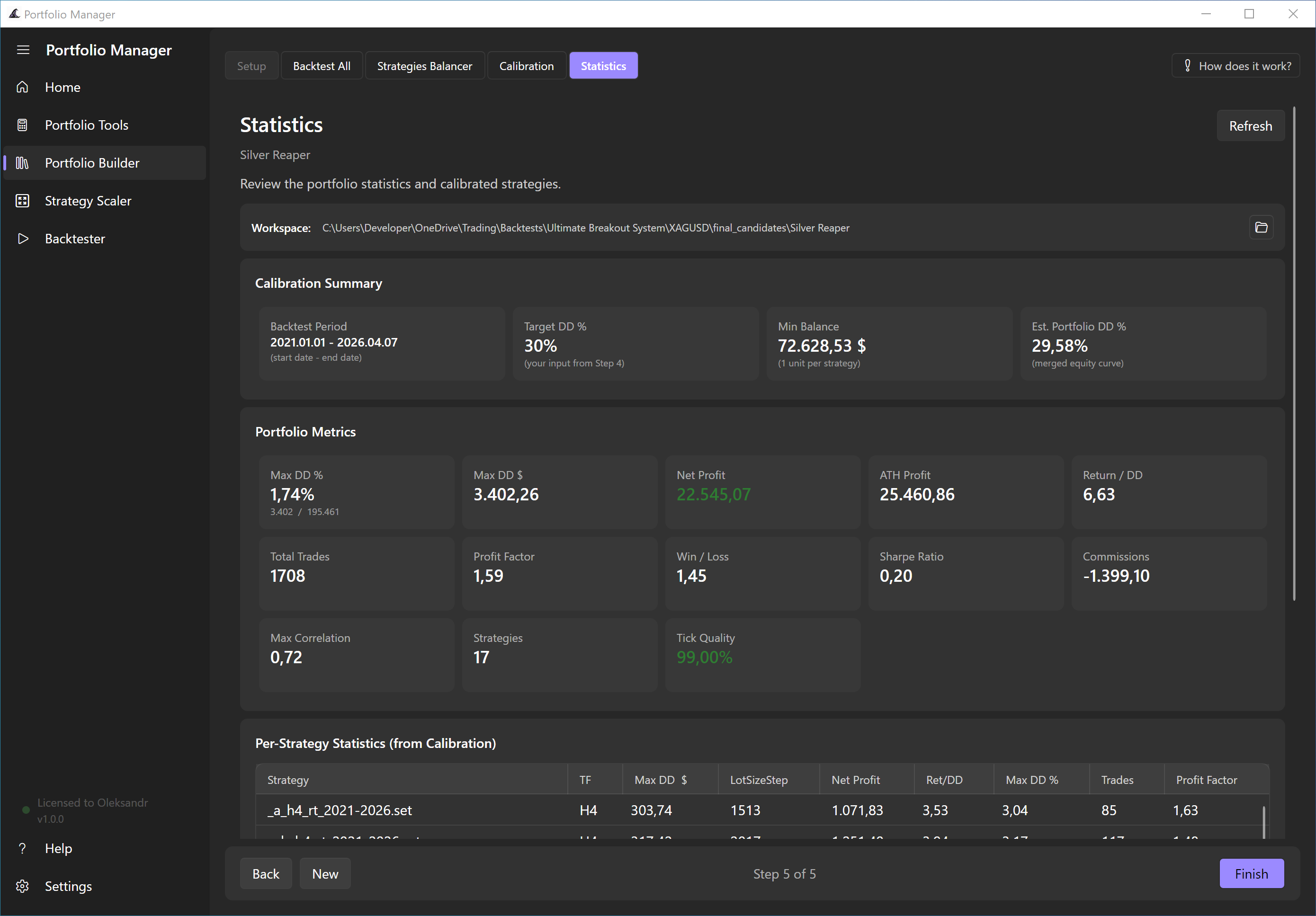1316x916 pixels.
Task: Click the Portfolio Builder library icon
Action: point(22,163)
